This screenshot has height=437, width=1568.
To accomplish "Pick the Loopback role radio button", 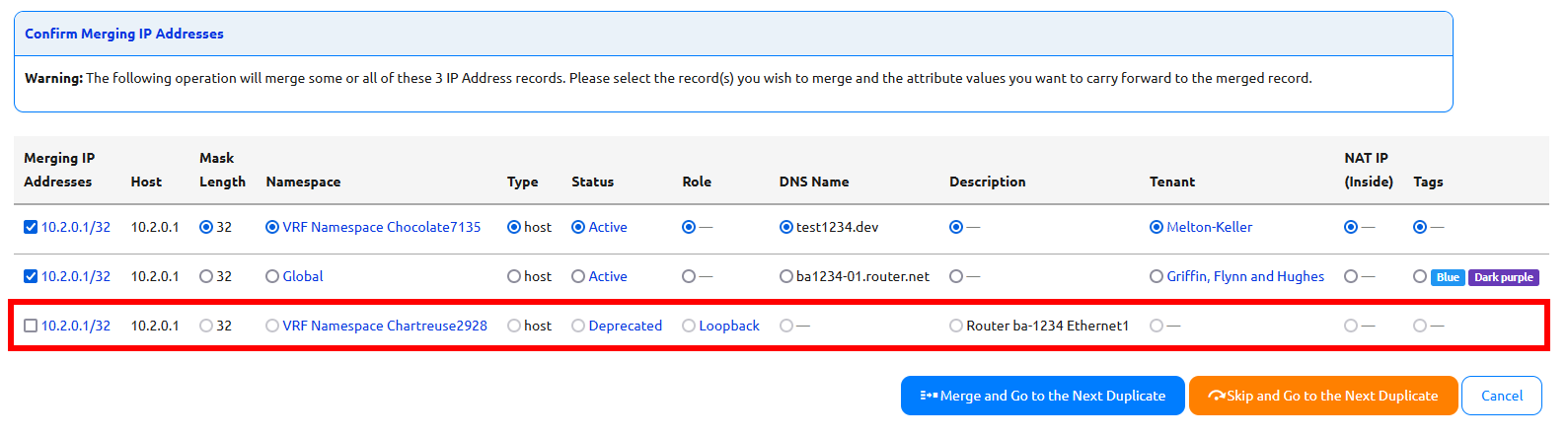I will 689,326.
